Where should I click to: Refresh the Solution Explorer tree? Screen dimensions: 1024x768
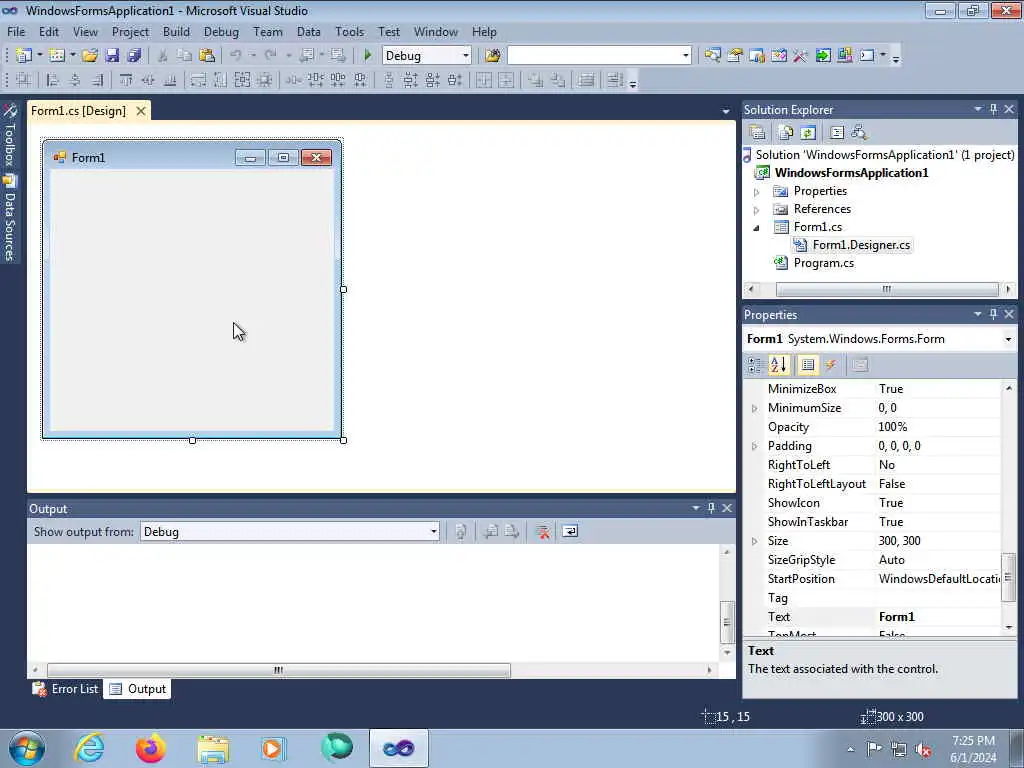808,133
